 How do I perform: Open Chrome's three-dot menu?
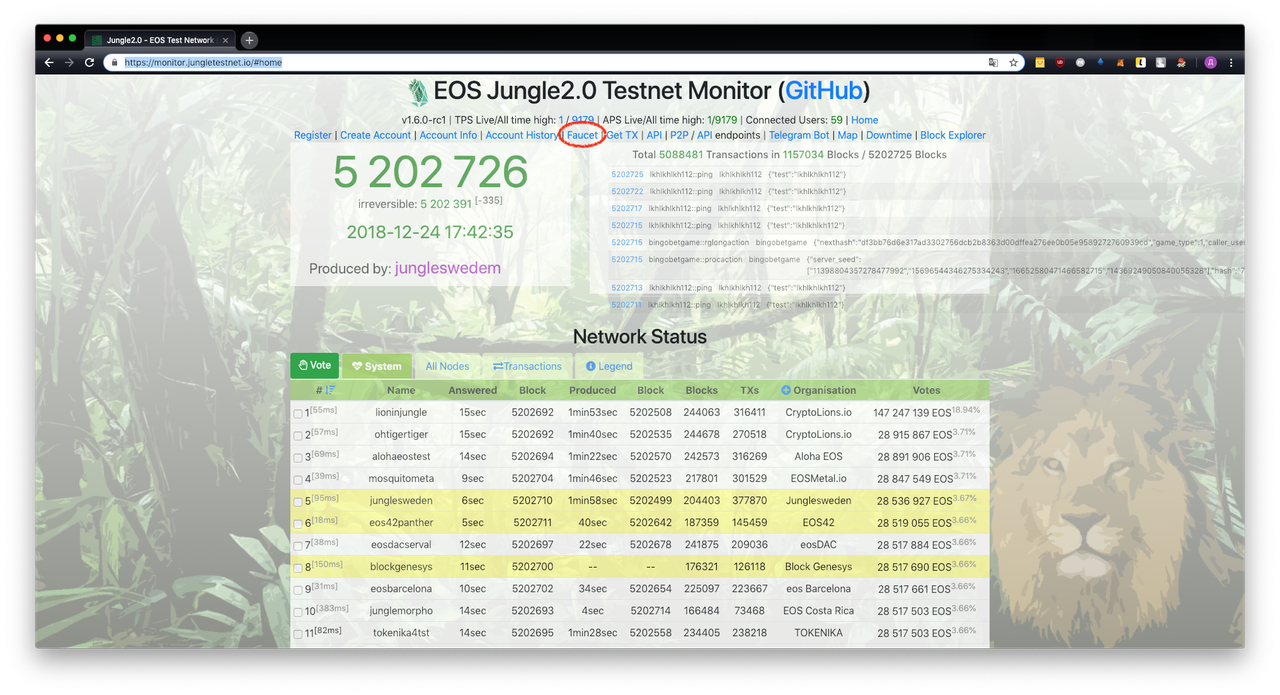click(1231, 62)
